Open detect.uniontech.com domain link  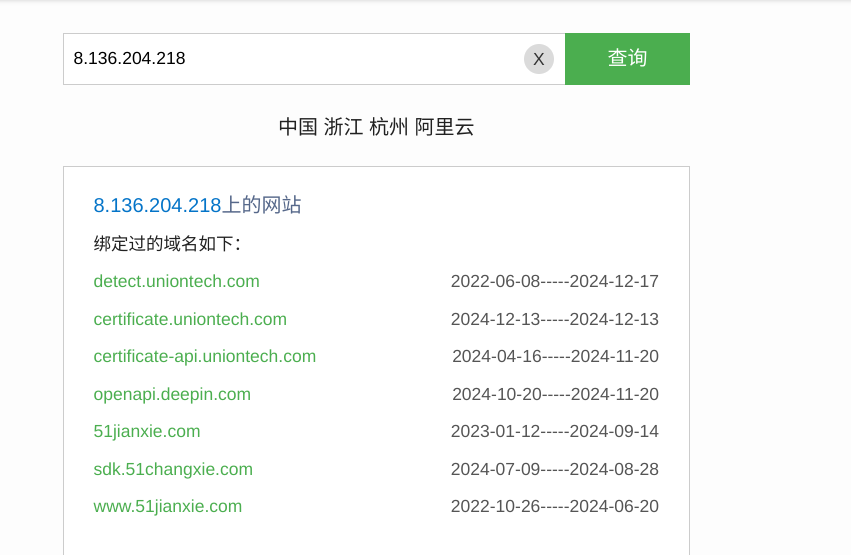[176, 281]
